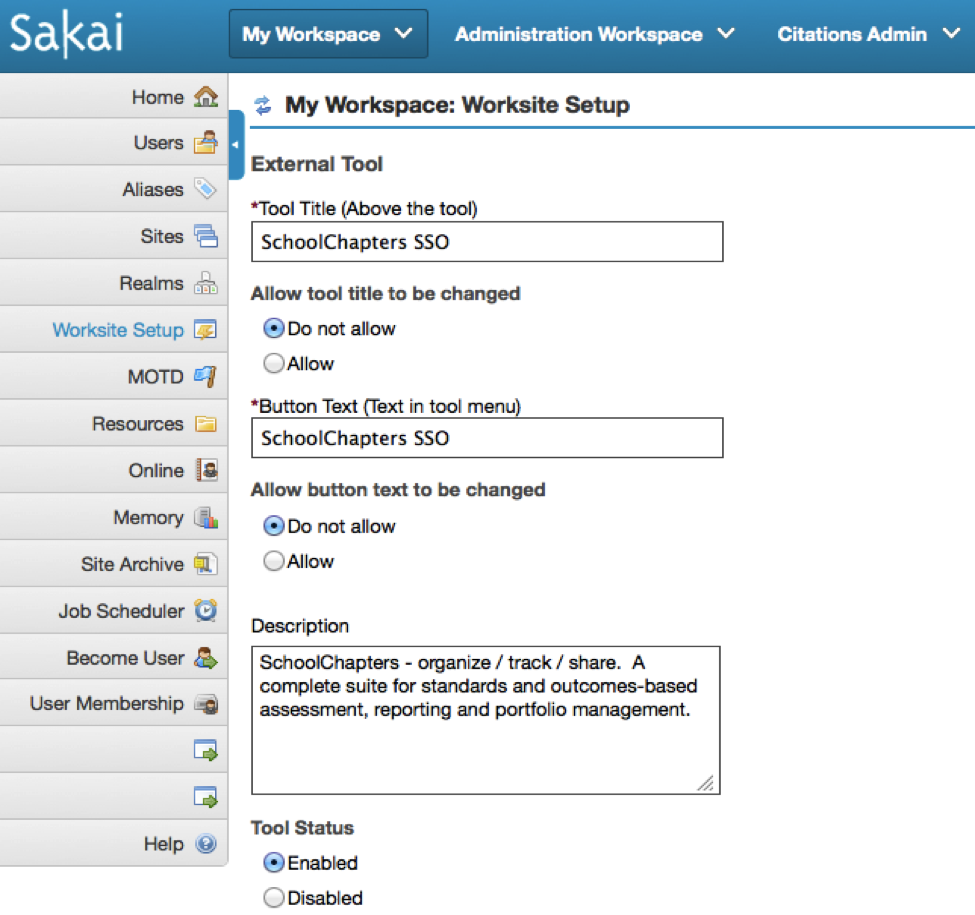Switch to the Citations Admin tab
975x915 pixels.
[852, 34]
